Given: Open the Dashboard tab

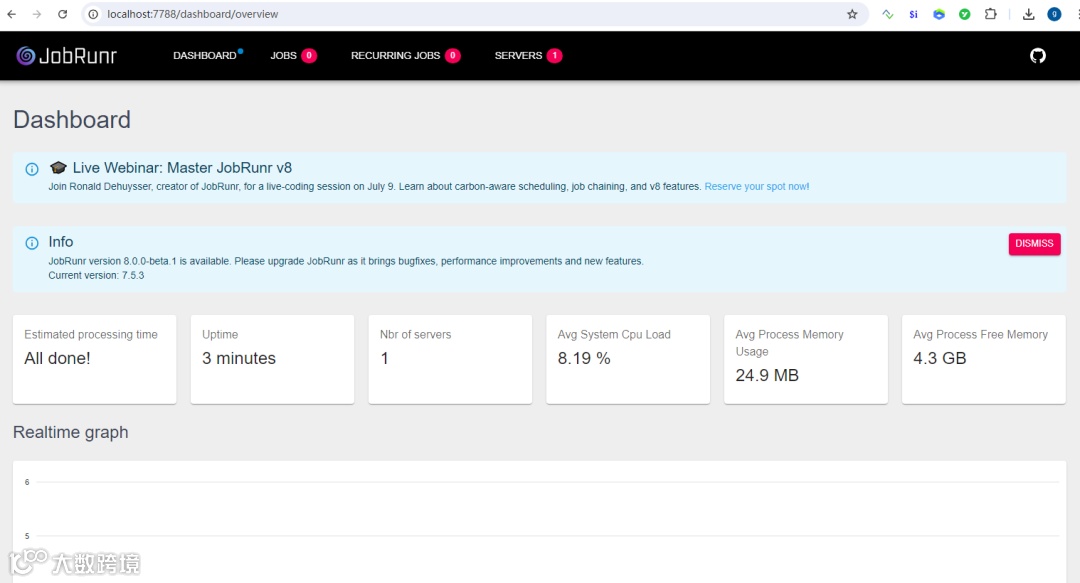Looking at the screenshot, I should (x=205, y=56).
